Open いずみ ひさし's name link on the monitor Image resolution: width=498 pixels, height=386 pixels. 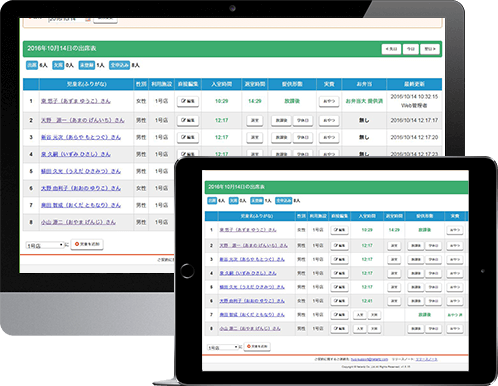(x=76, y=154)
